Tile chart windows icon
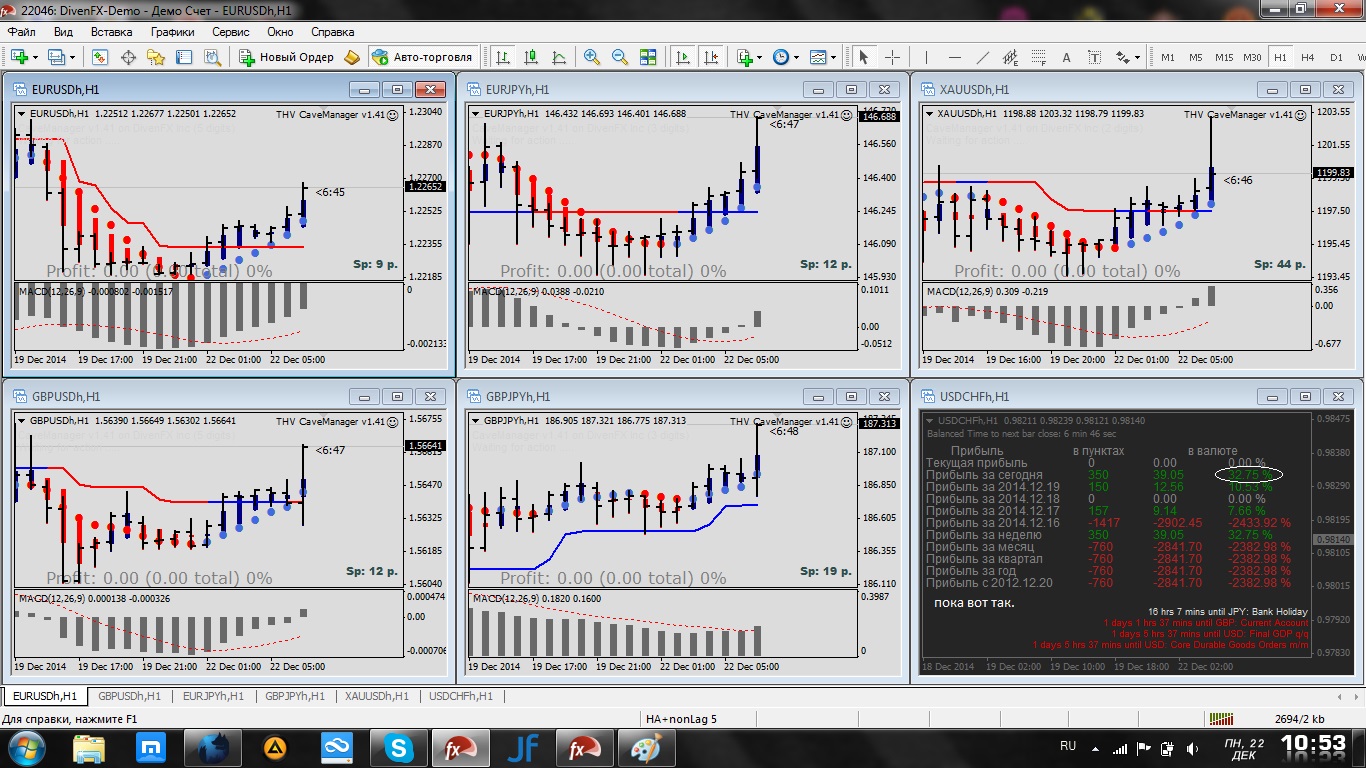Viewport: 1366px width, 768px height. tap(648, 57)
